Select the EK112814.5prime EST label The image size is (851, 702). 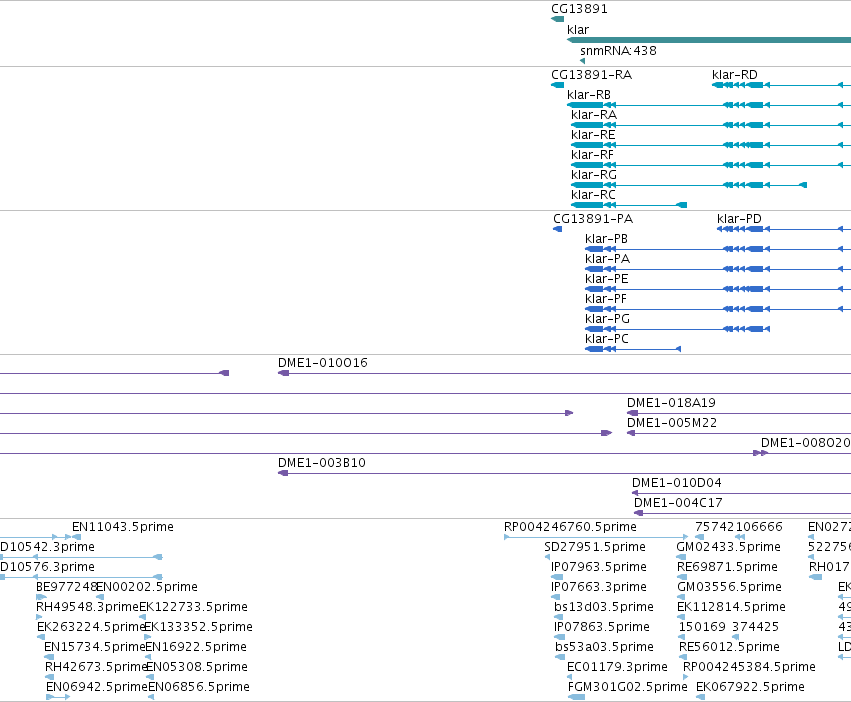731,607
